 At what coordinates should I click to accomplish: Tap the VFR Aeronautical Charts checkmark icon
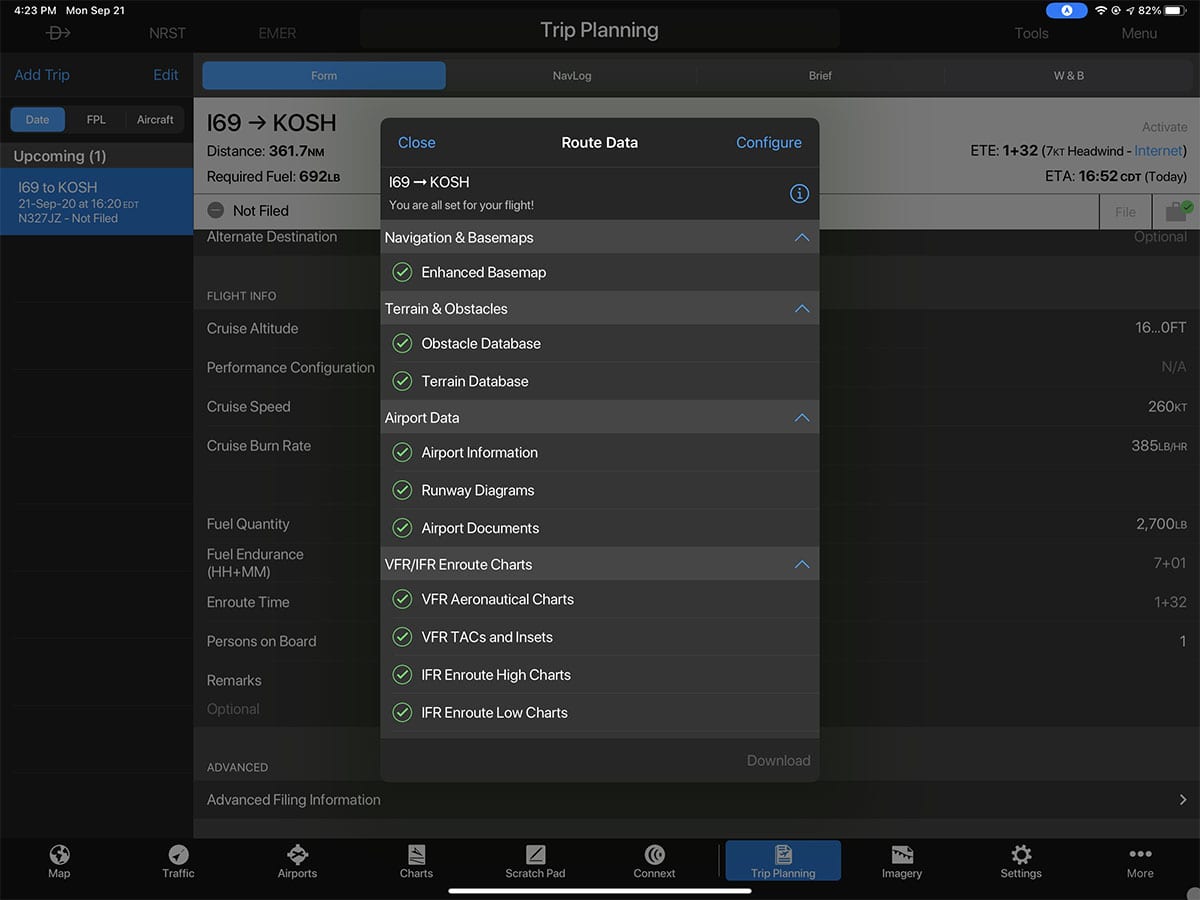tap(402, 599)
